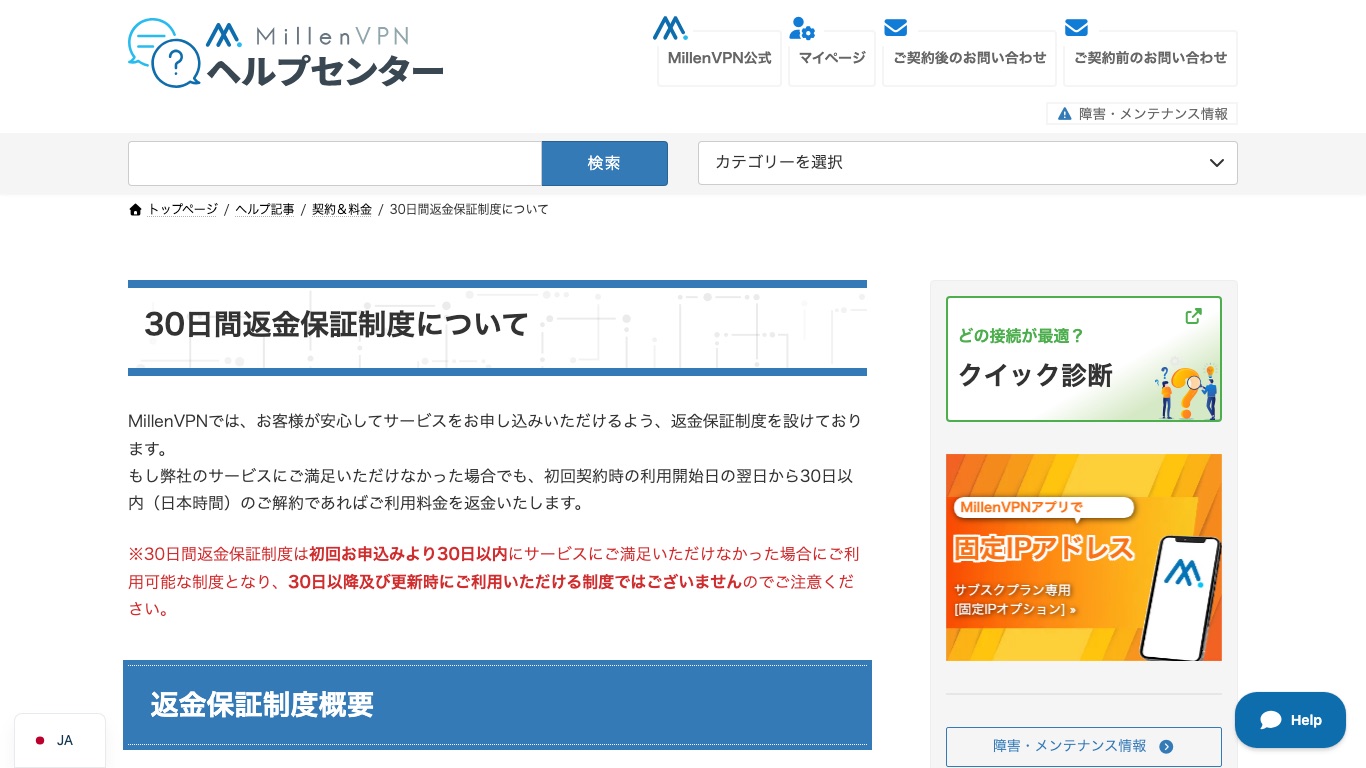This screenshot has height=768, width=1366.
Task: Open the JA language selector
Action: click(x=60, y=741)
